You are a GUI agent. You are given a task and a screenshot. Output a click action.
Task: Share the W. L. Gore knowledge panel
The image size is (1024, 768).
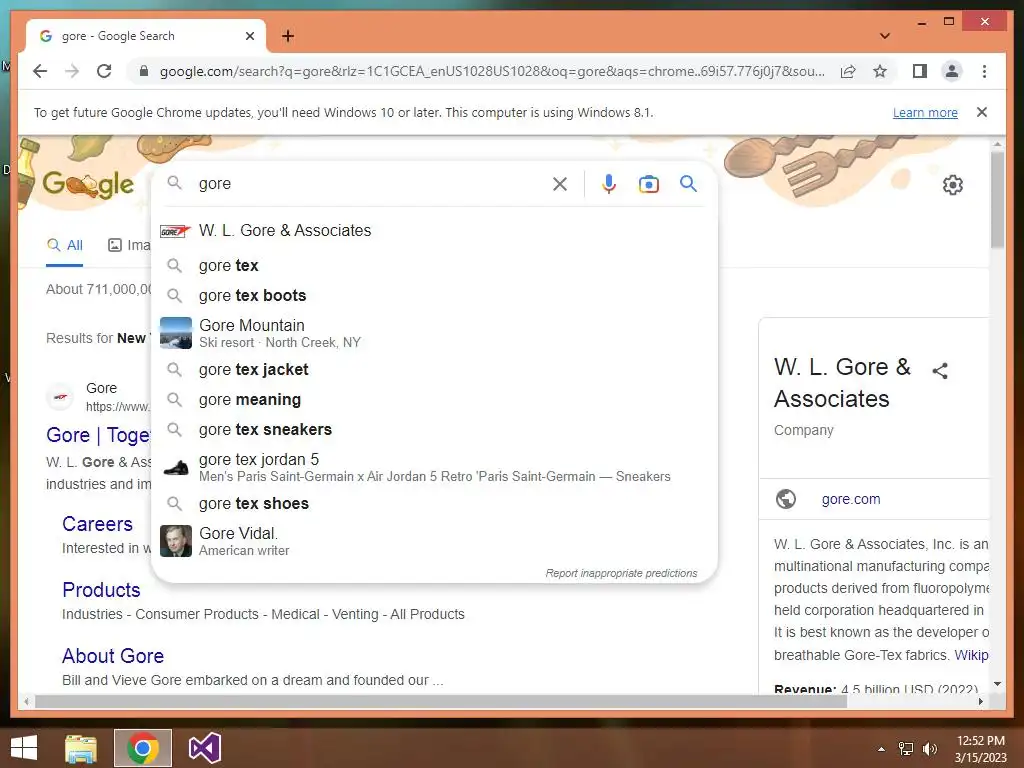940,371
